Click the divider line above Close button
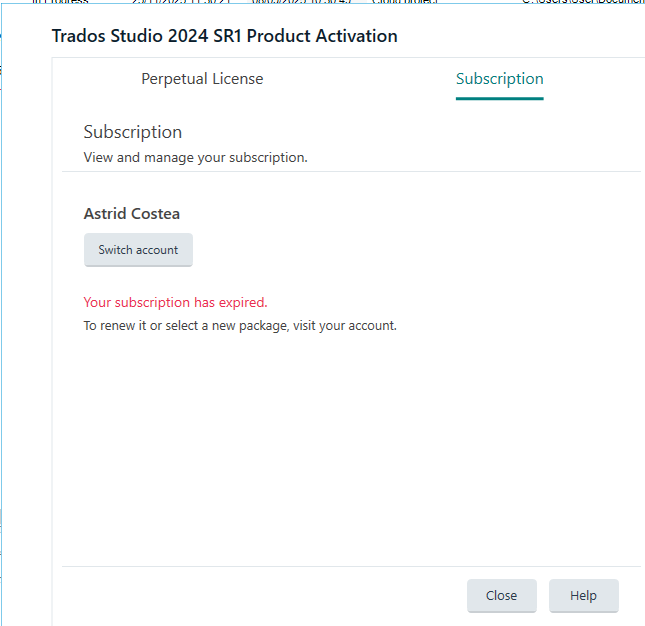The height and width of the screenshot is (626, 645). 350,566
